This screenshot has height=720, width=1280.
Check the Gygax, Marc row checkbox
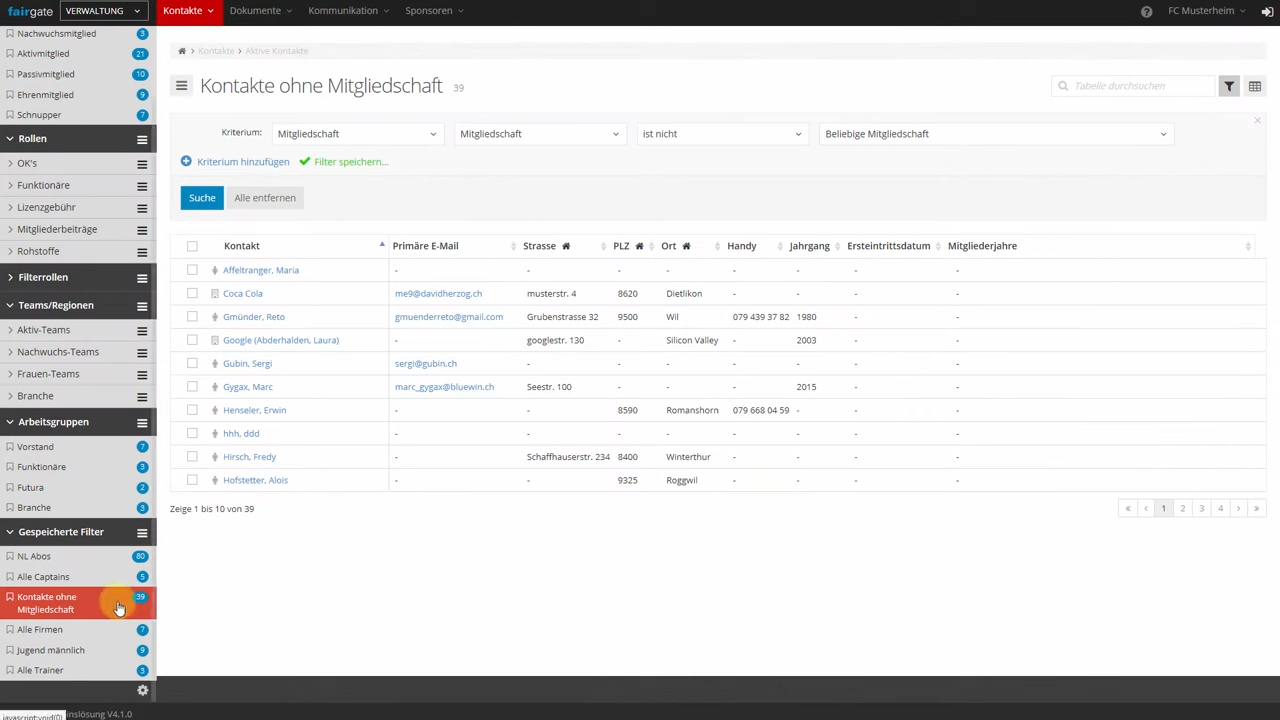[192, 387]
